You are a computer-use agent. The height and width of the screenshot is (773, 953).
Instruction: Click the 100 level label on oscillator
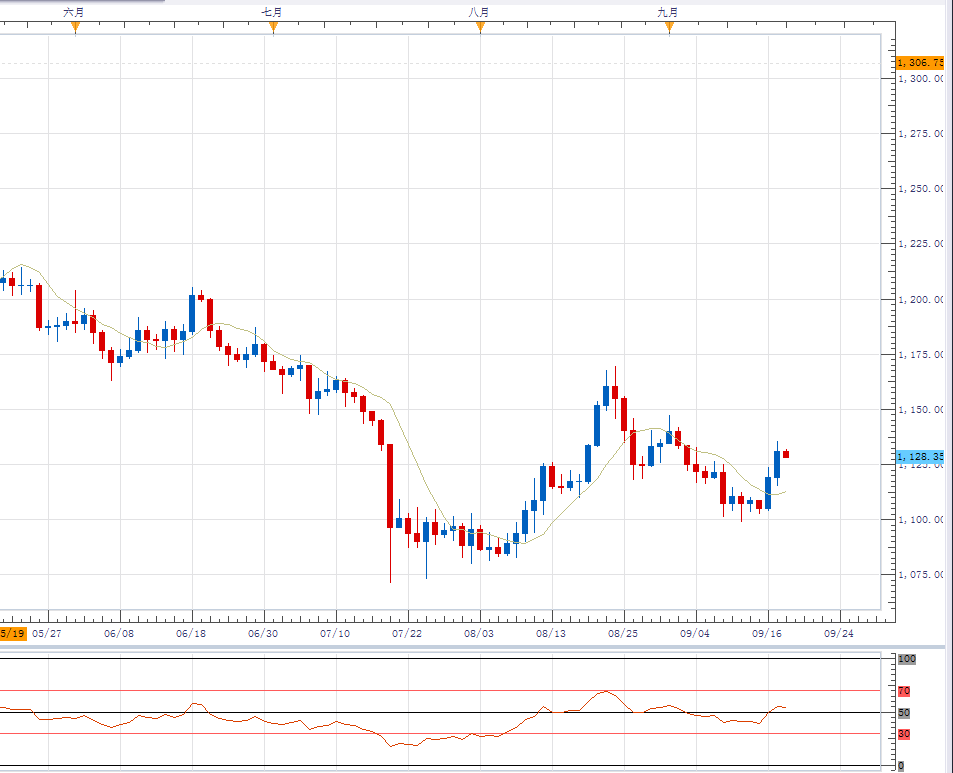click(907, 660)
